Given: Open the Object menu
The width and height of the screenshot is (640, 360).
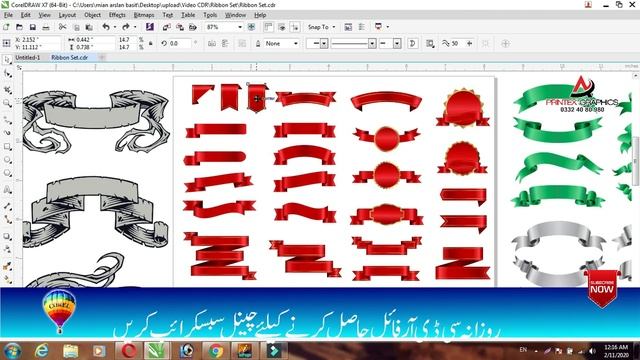Looking at the screenshot, I should (92, 15).
